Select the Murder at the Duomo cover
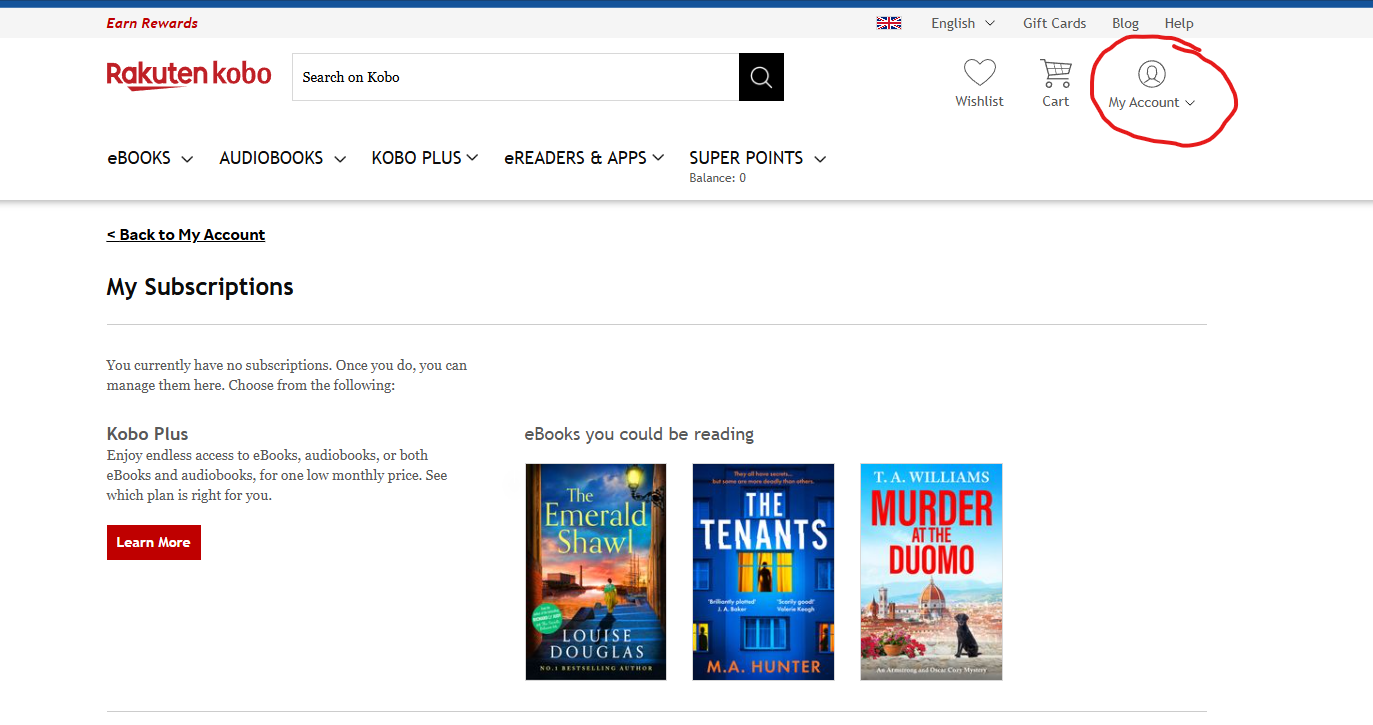This screenshot has height=725, width=1373. click(930, 571)
